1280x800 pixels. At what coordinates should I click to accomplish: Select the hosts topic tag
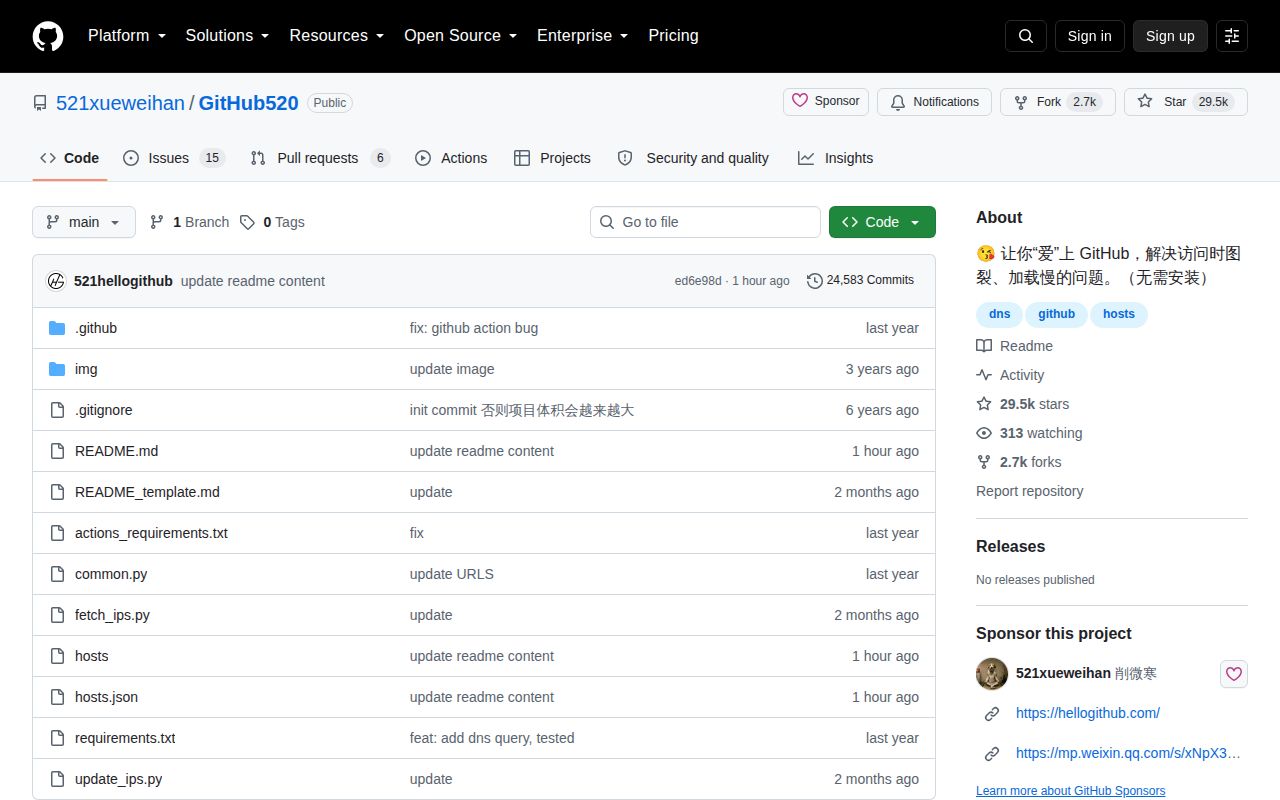pyautogui.click(x=1119, y=314)
